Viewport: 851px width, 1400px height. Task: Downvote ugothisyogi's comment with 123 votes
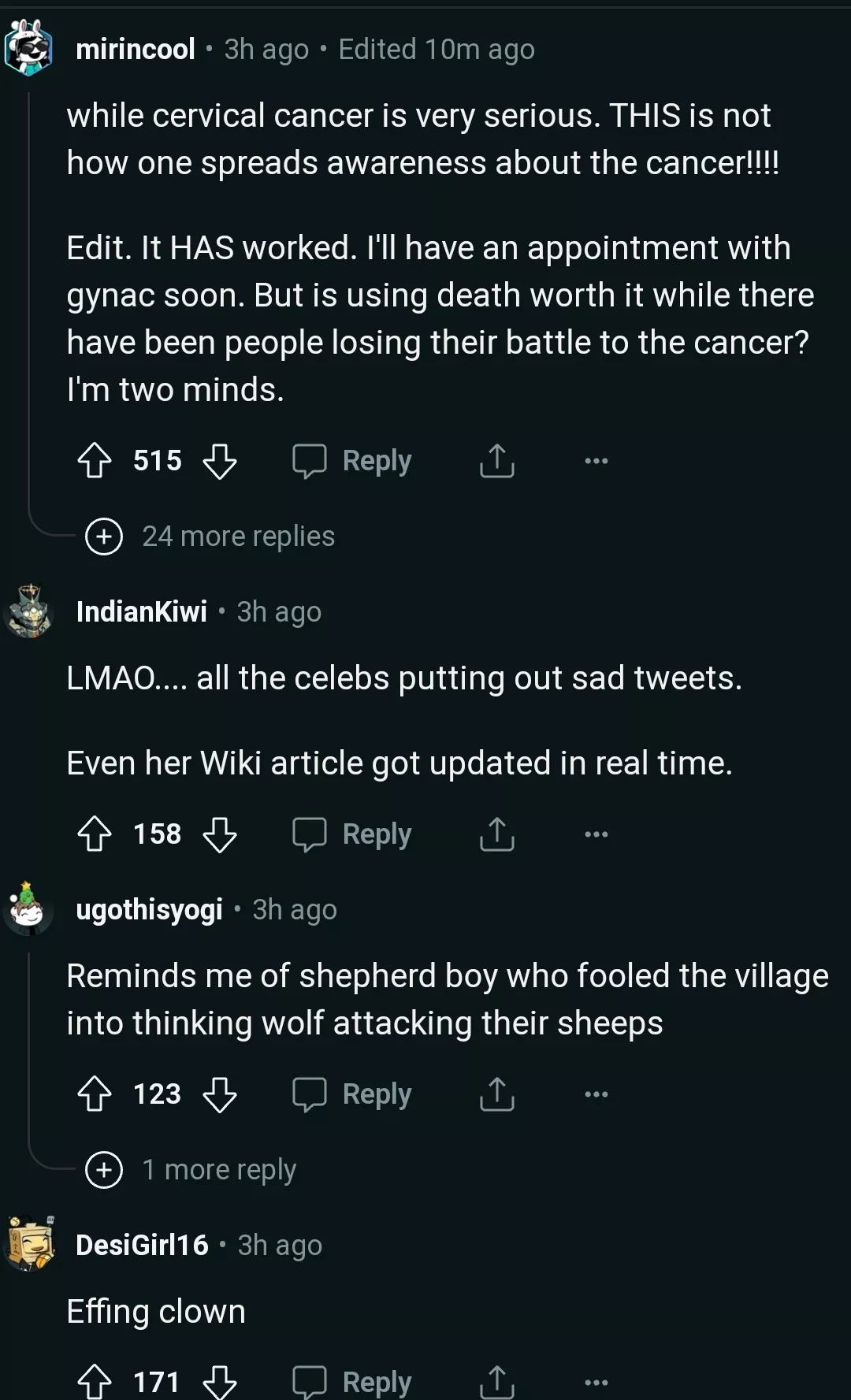click(220, 1094)
